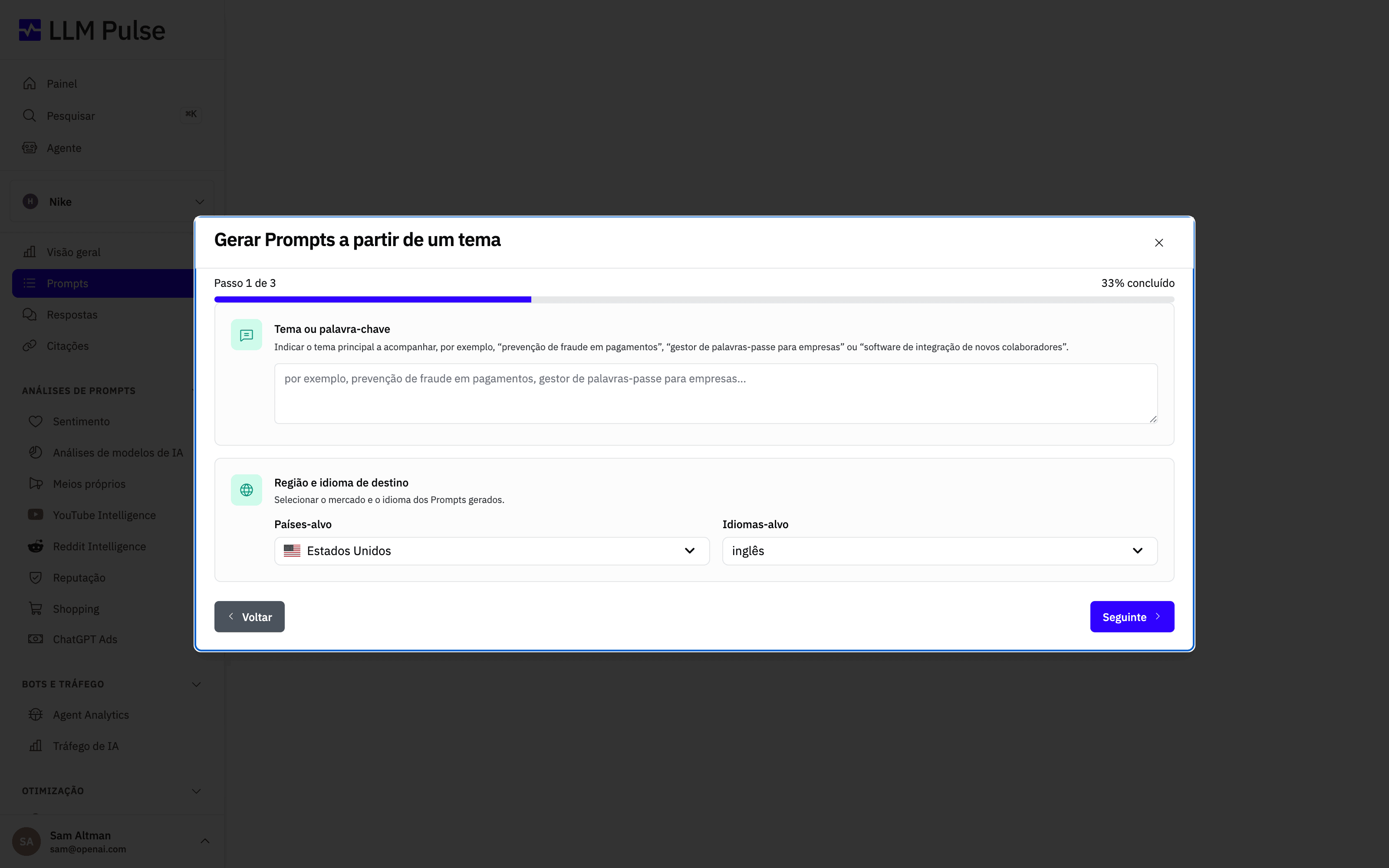
Task: Click the LLM Pulse logo icon
Action: (30, 30)
